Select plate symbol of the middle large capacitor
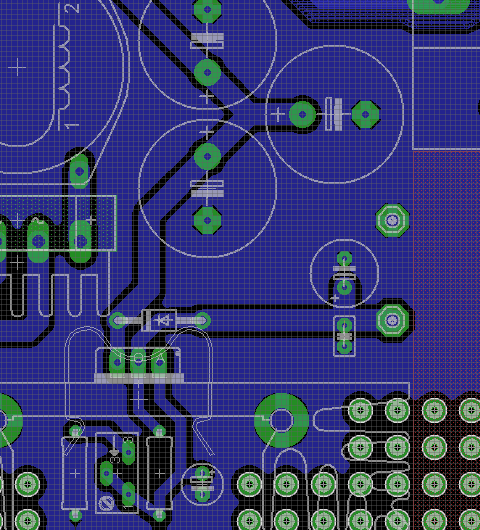Viewport: 480px width, 530px height. (207, 189)
